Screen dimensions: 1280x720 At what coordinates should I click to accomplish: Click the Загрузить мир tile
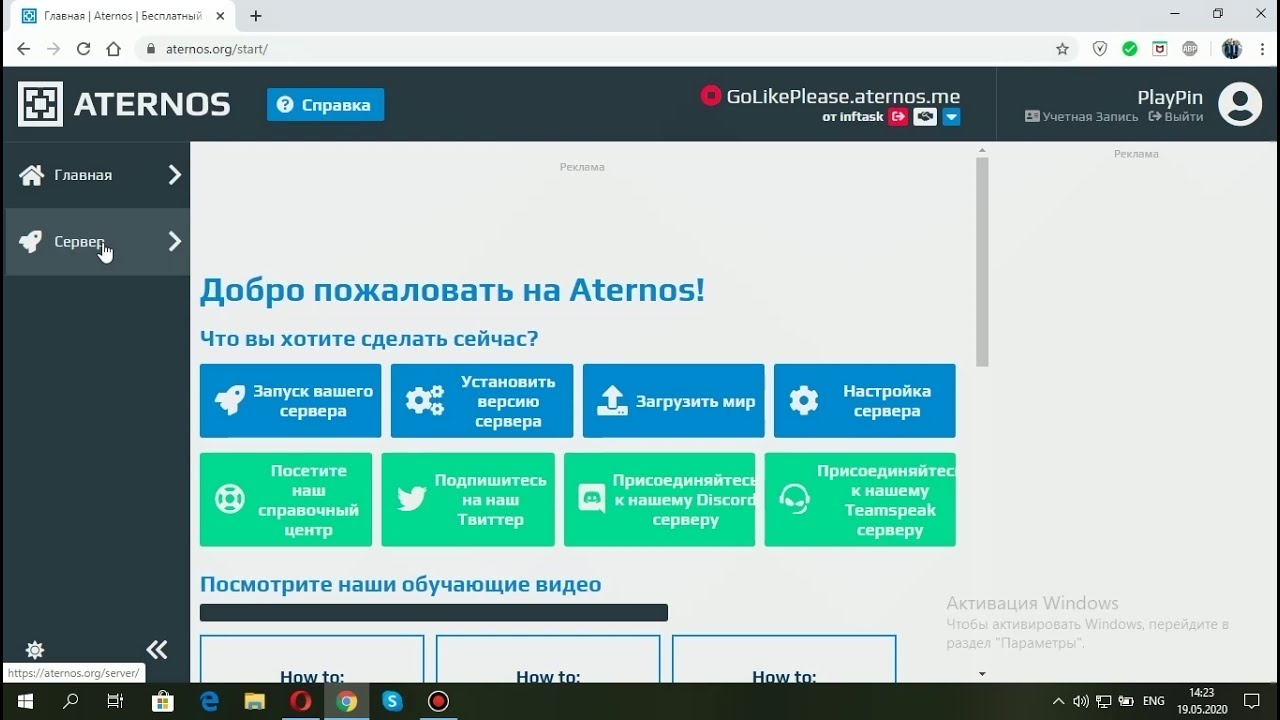point(673,401)
